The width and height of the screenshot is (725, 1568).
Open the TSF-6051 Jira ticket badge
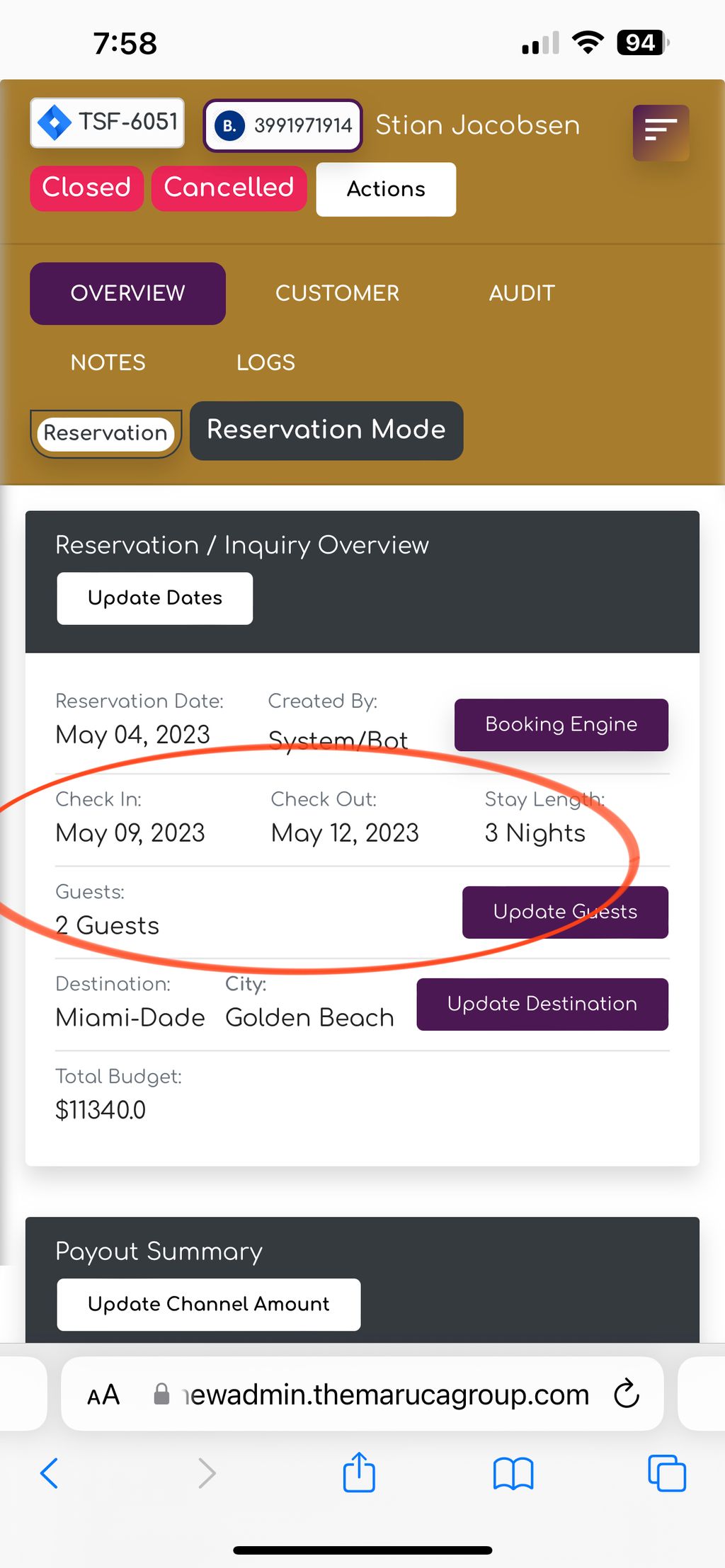point(108,122)
